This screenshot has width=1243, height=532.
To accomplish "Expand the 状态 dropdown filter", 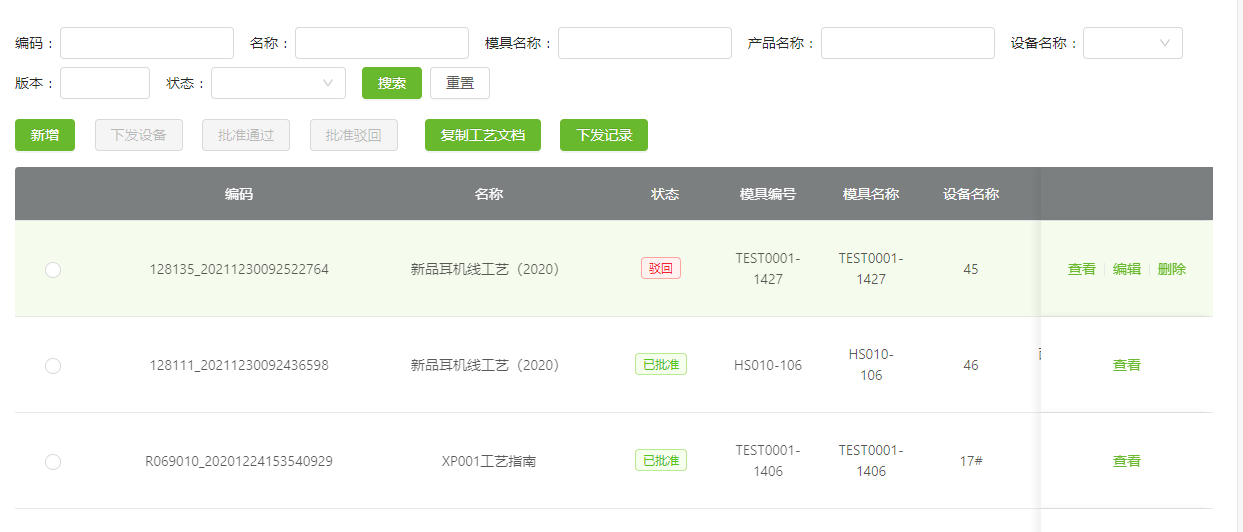I will (278, 83).
